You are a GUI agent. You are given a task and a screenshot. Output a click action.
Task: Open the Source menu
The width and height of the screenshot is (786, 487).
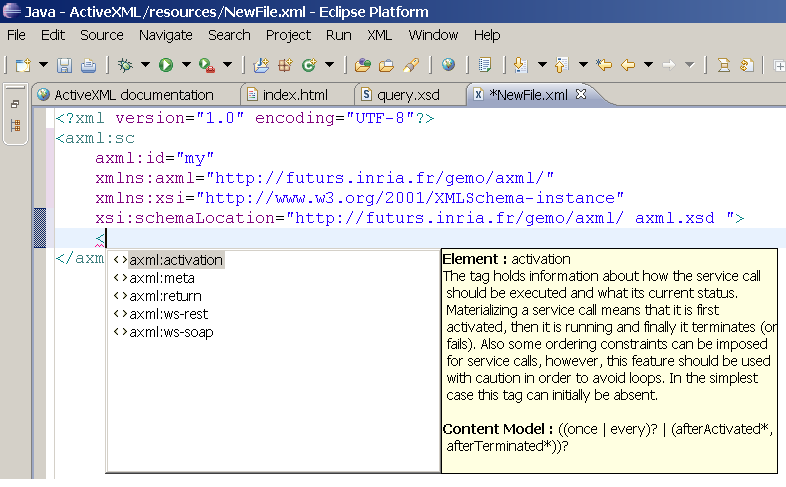click(102, 35)
